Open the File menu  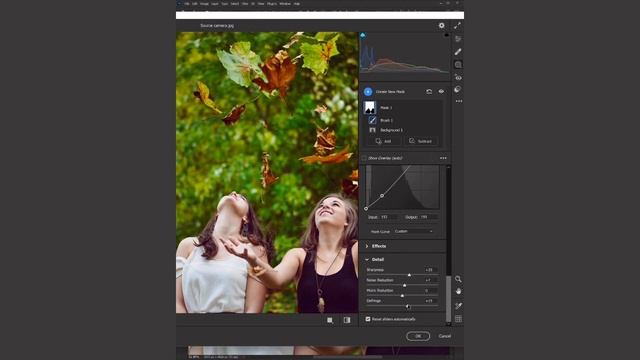pos(187,4)
